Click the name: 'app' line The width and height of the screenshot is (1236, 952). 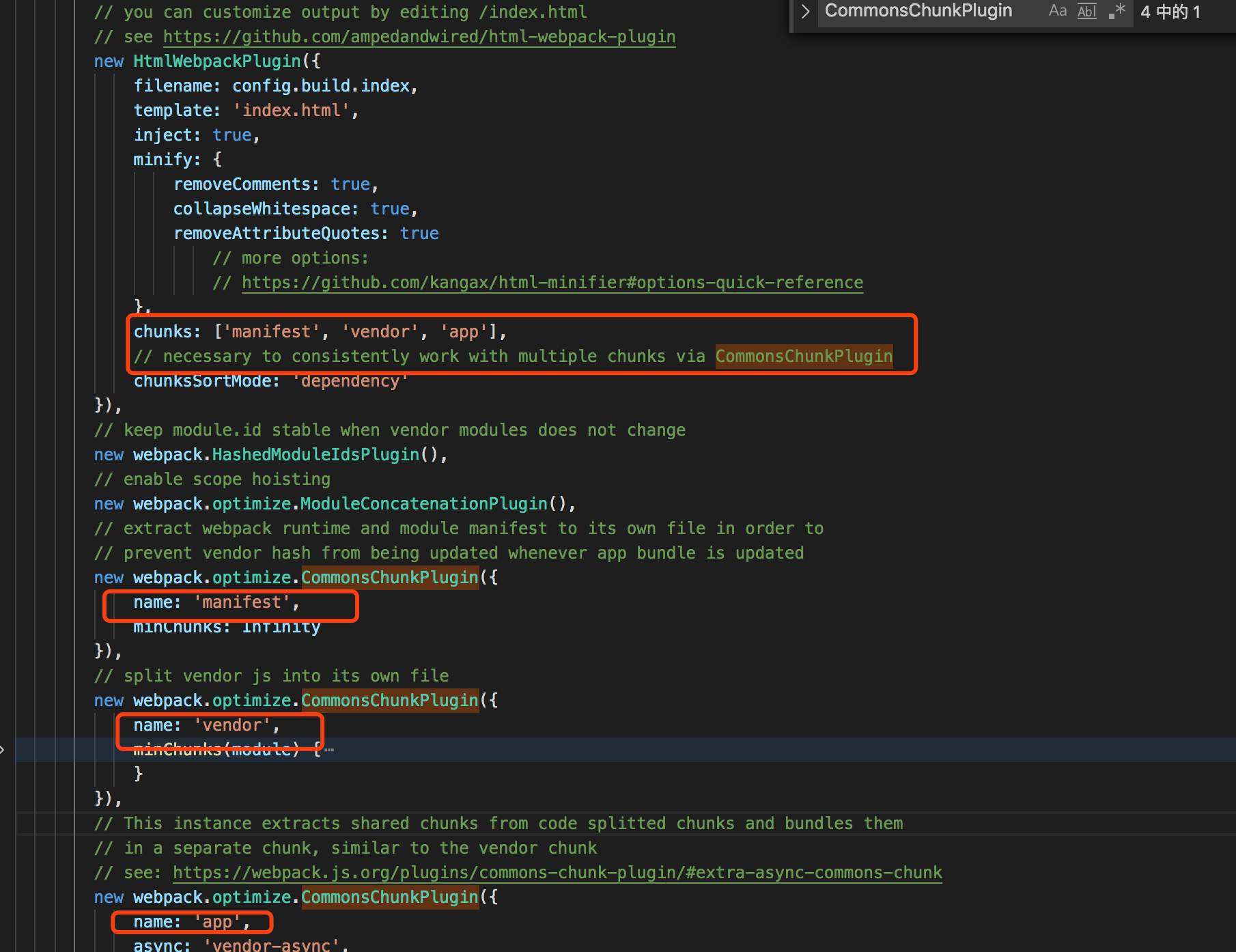192,922
